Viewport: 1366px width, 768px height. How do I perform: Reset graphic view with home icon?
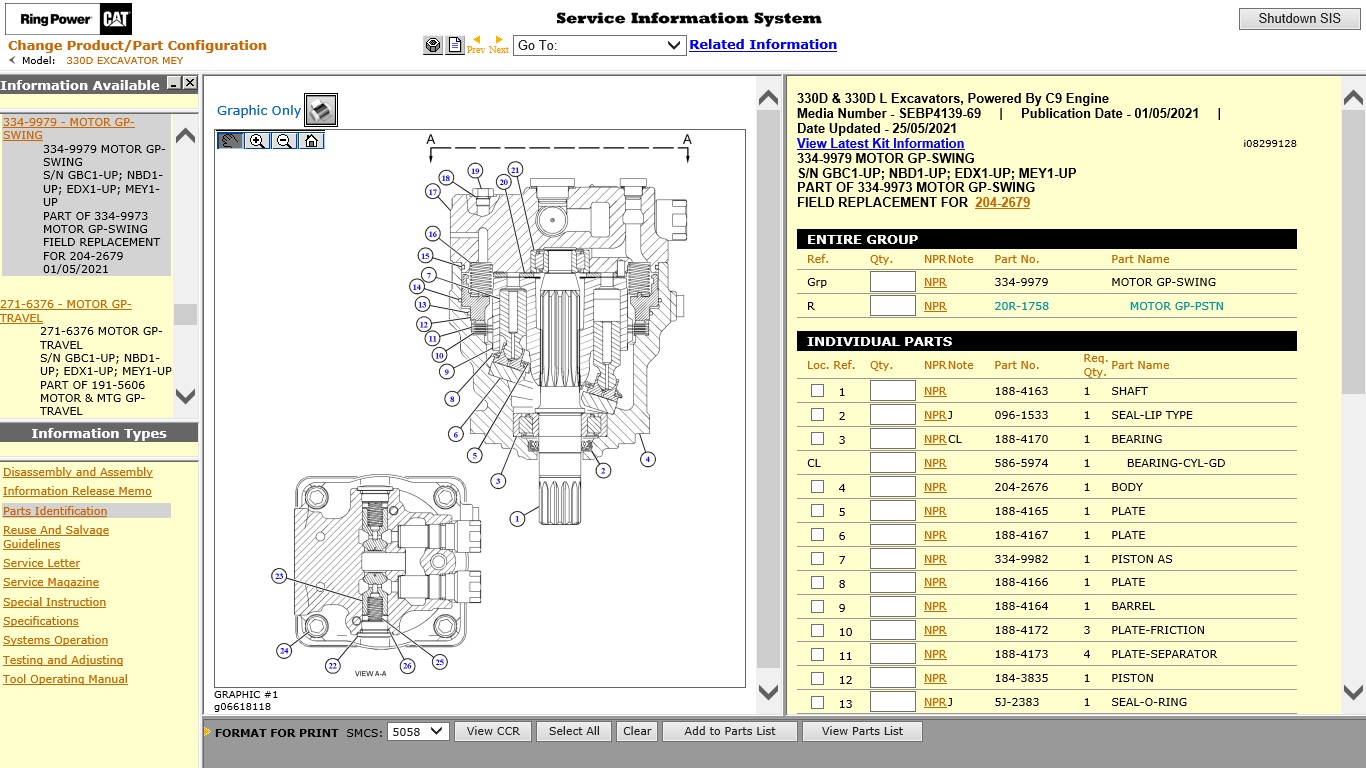tap(312, 141)
